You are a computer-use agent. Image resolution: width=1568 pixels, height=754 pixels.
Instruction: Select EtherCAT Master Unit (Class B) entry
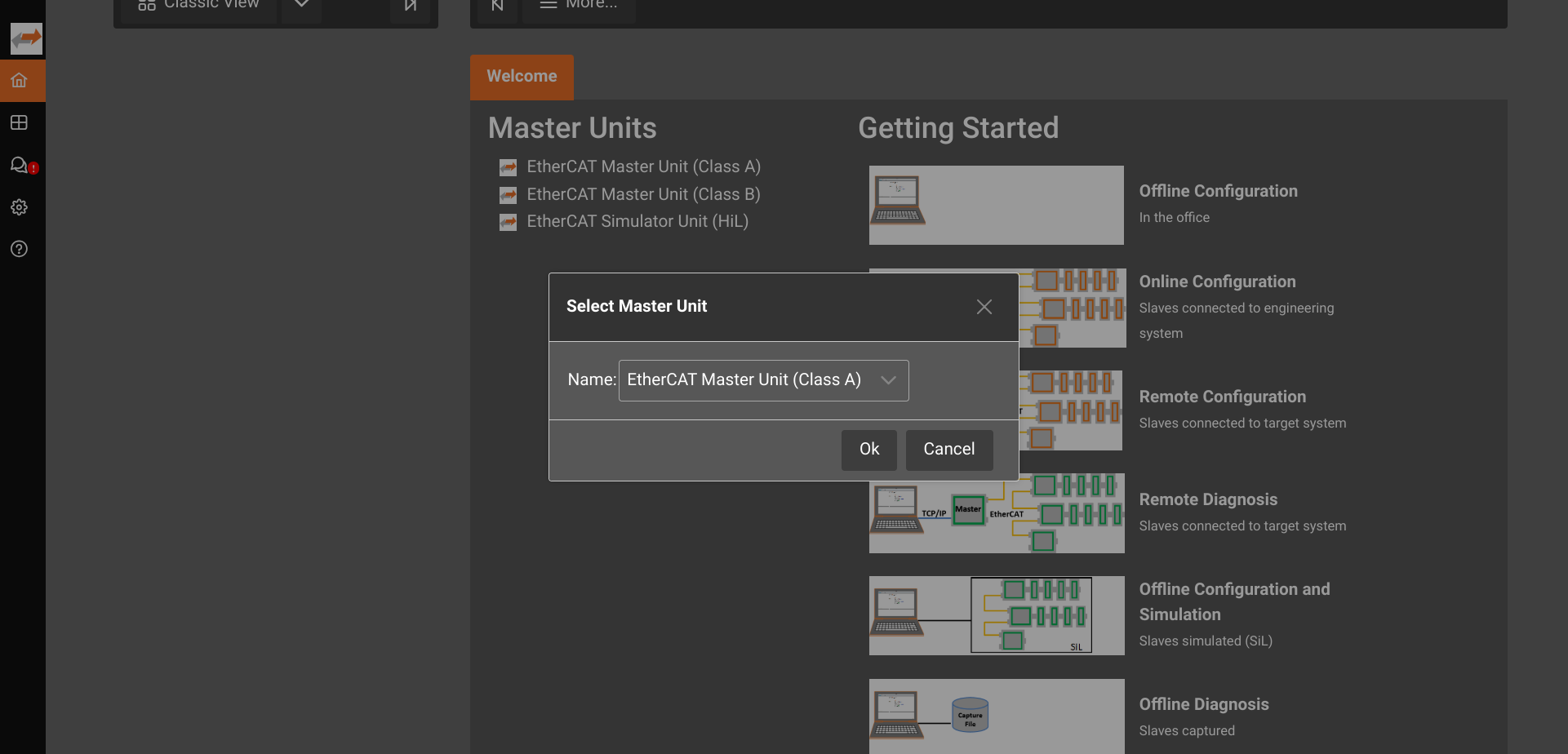tap(643, 194)
